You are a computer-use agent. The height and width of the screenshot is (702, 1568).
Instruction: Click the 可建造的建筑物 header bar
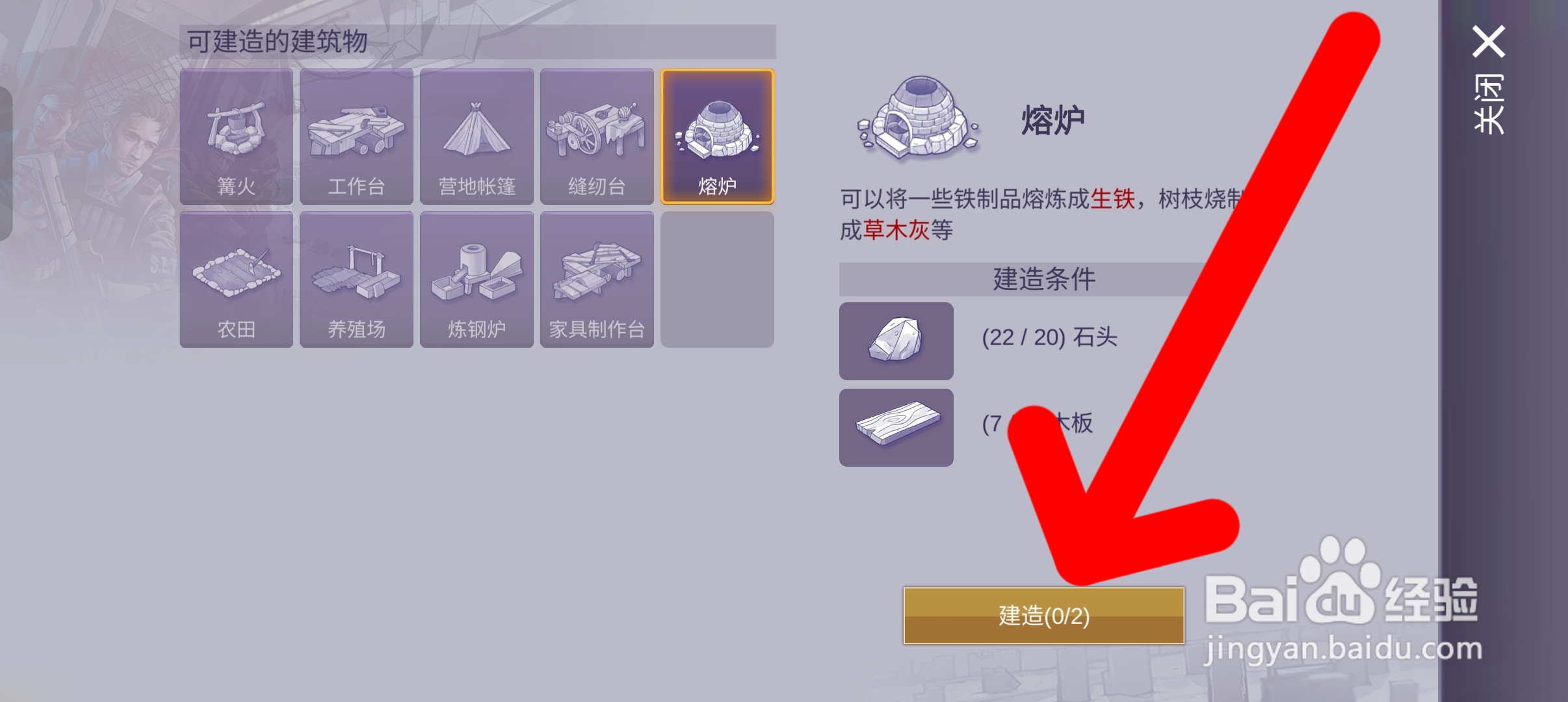[478, 42]
